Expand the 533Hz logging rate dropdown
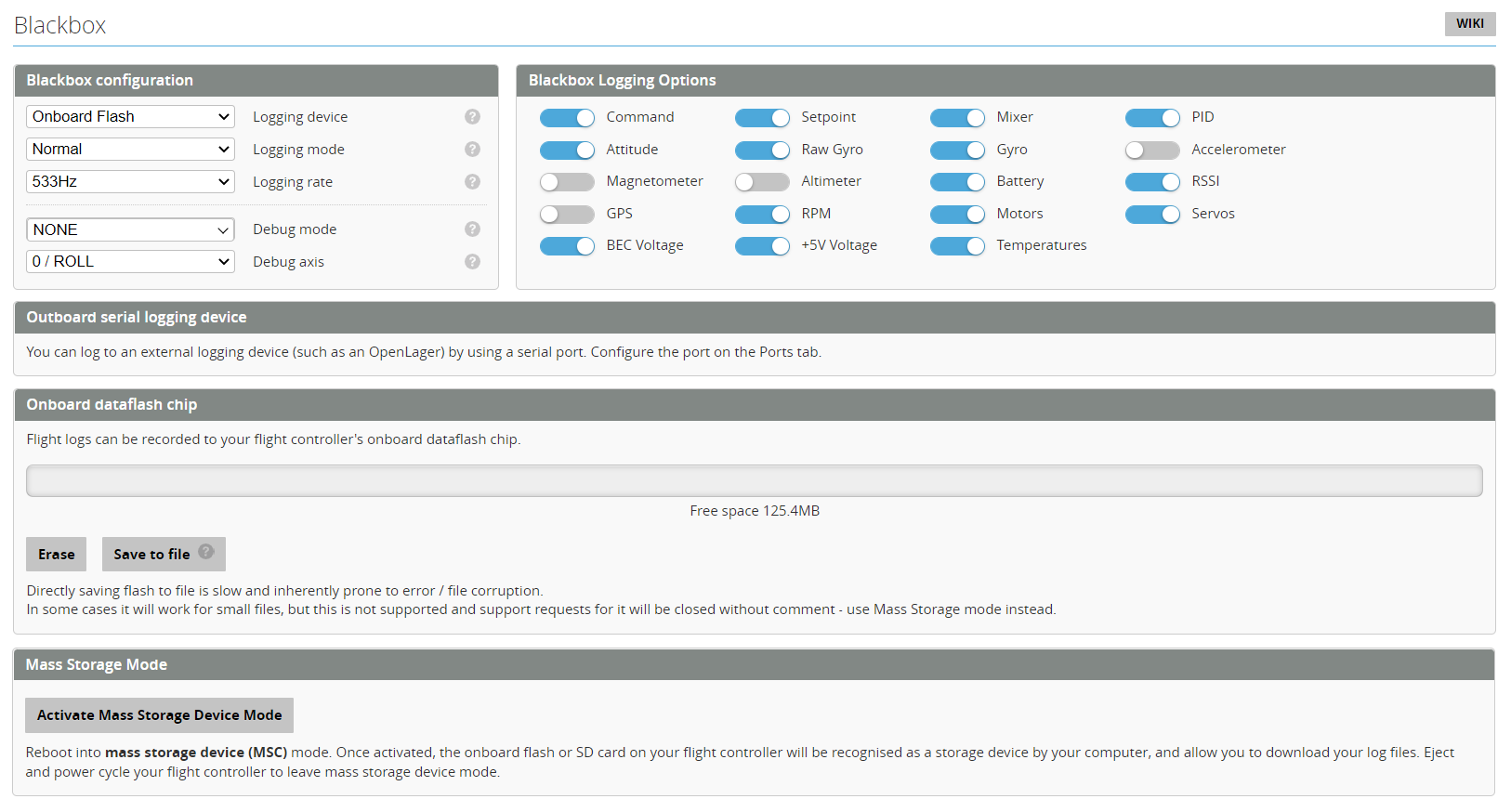 point(130,182)
